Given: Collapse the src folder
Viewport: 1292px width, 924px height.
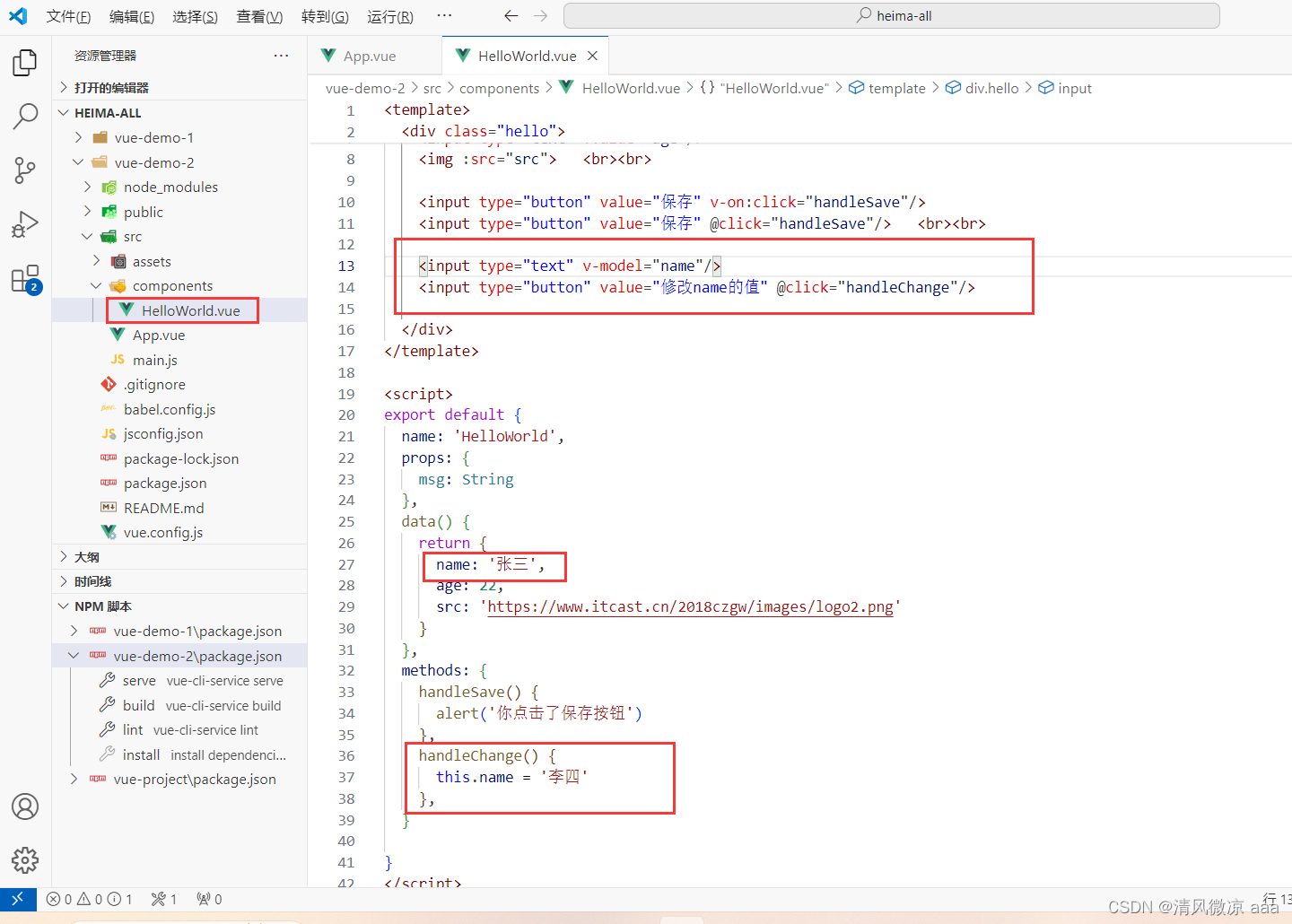Looking at the screenshot, I should 179,236.
